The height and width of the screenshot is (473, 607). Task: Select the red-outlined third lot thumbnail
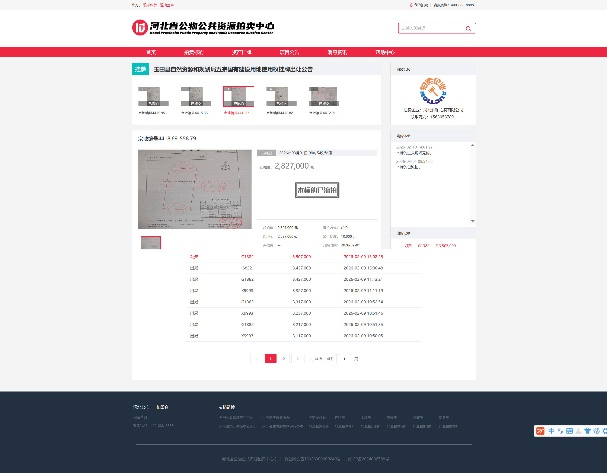point(238,96)
